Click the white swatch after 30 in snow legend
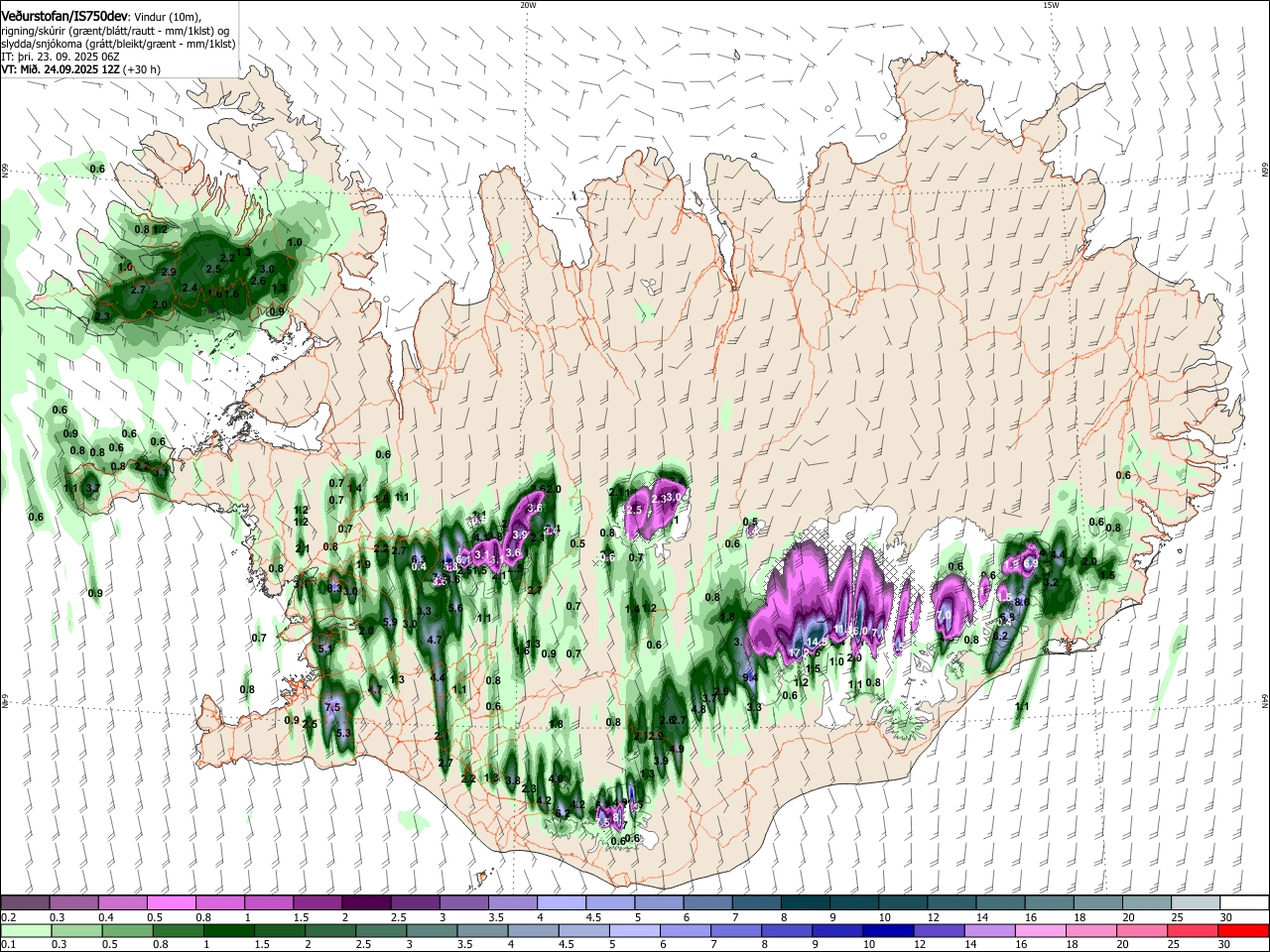 1244,902
